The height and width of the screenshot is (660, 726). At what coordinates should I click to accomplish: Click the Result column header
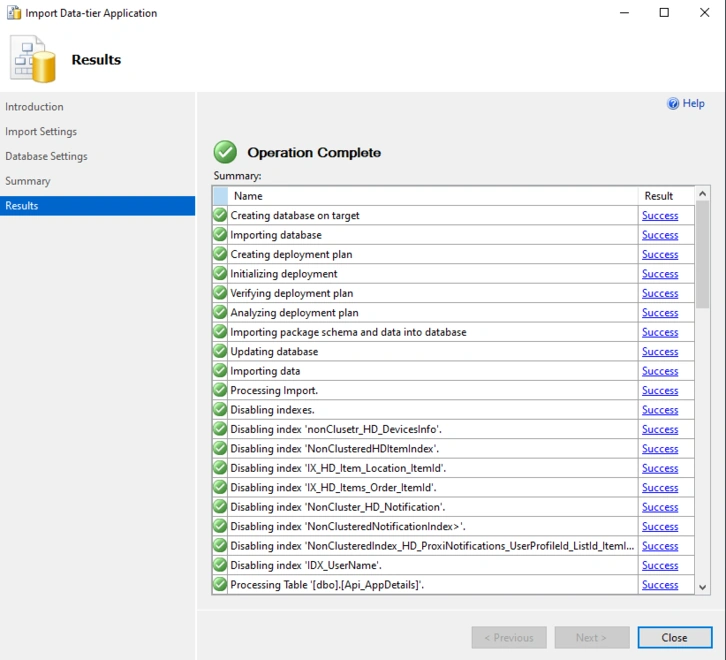(x=666, y=196)
